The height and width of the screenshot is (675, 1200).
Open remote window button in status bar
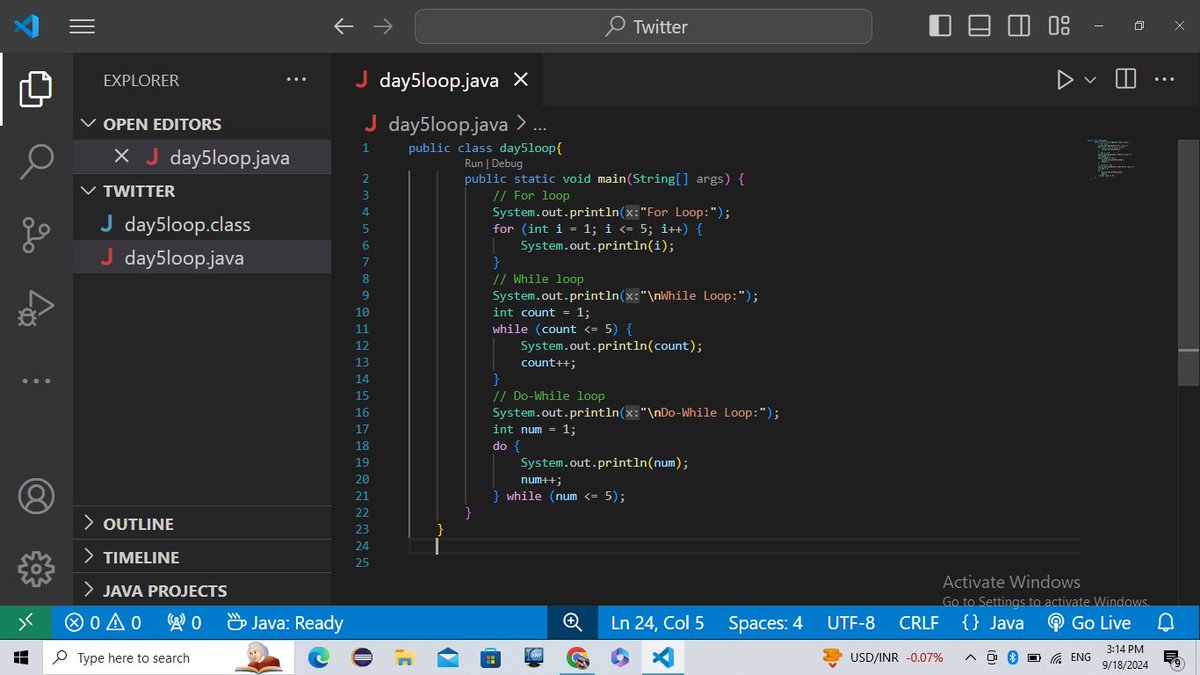[26, 622]
